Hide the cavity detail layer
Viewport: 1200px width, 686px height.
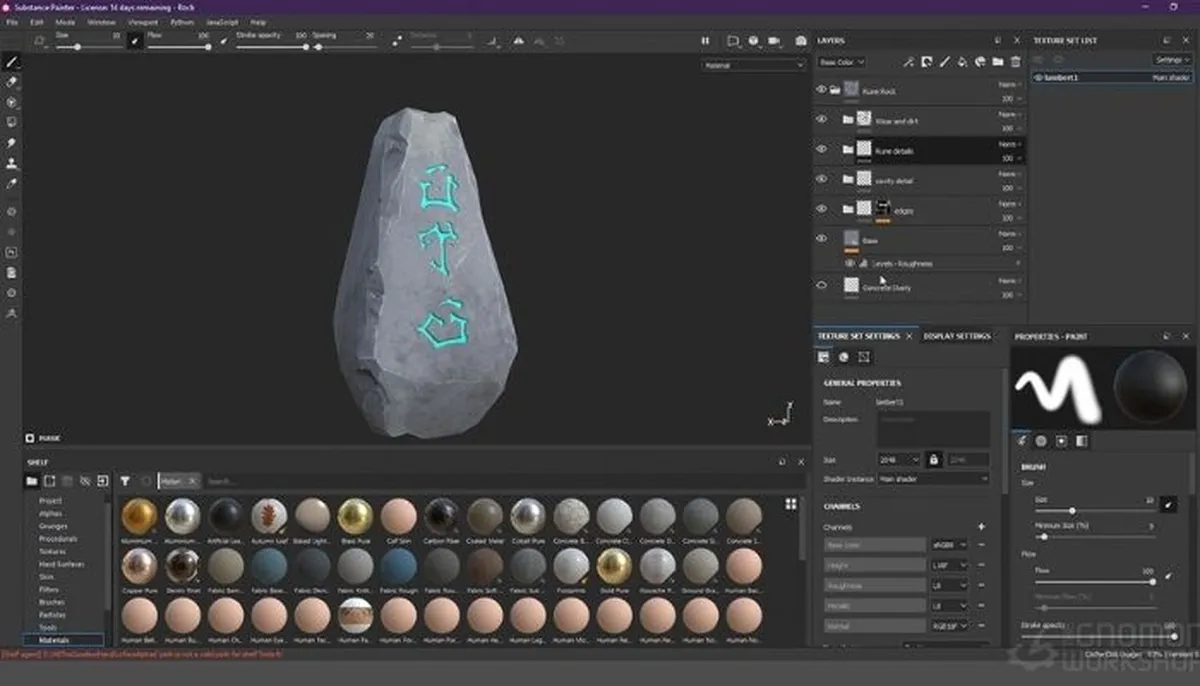click(x=821, y=179)
